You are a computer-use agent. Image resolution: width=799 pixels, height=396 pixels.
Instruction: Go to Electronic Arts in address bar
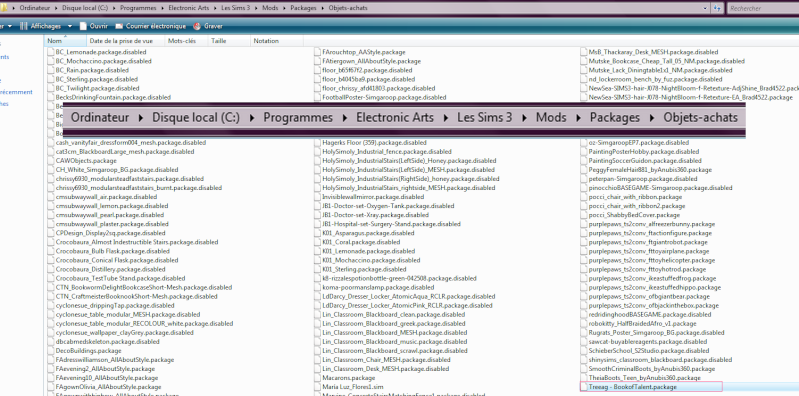click(x=188, y=9)
